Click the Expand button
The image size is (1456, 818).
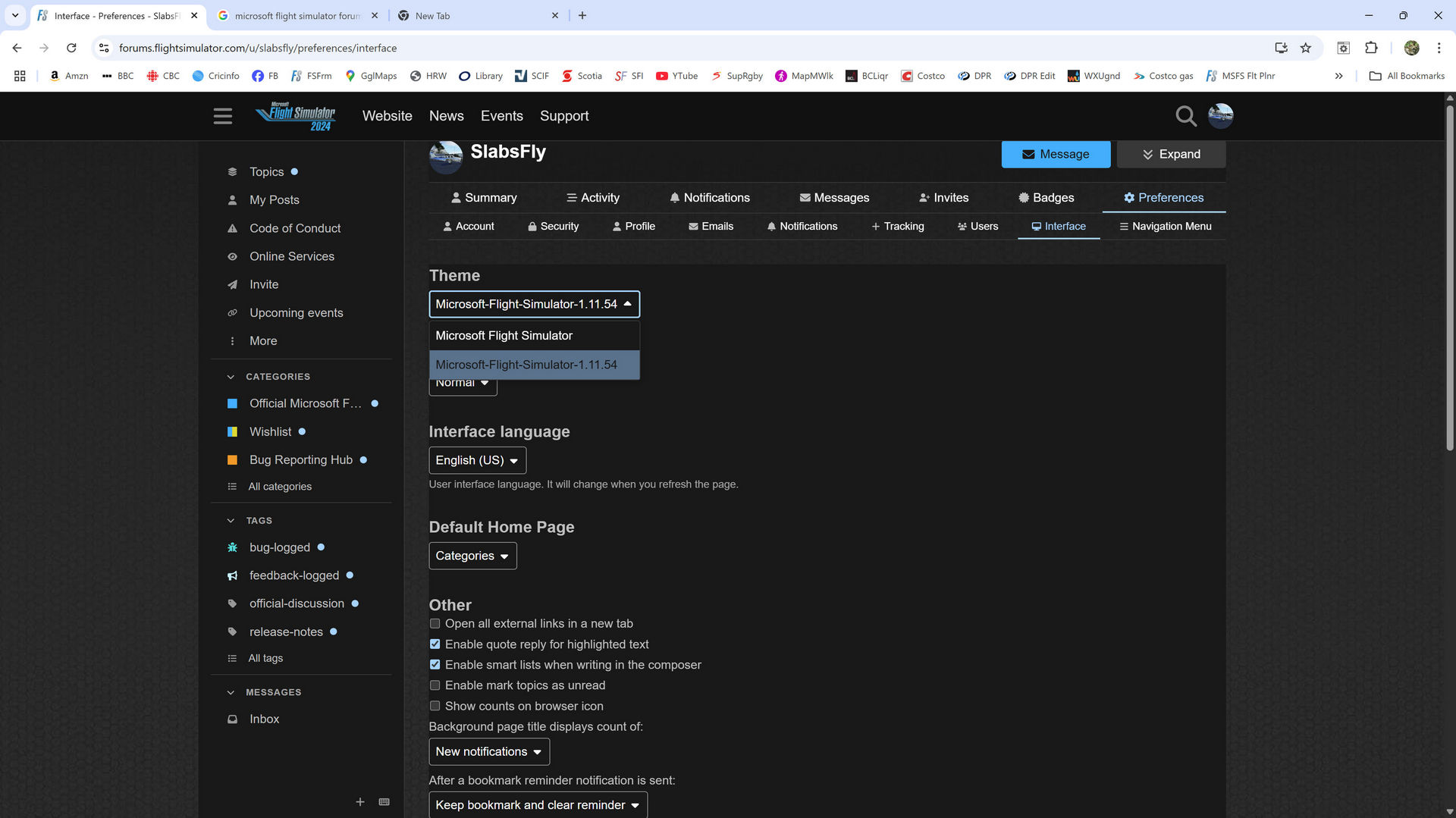1171,154
